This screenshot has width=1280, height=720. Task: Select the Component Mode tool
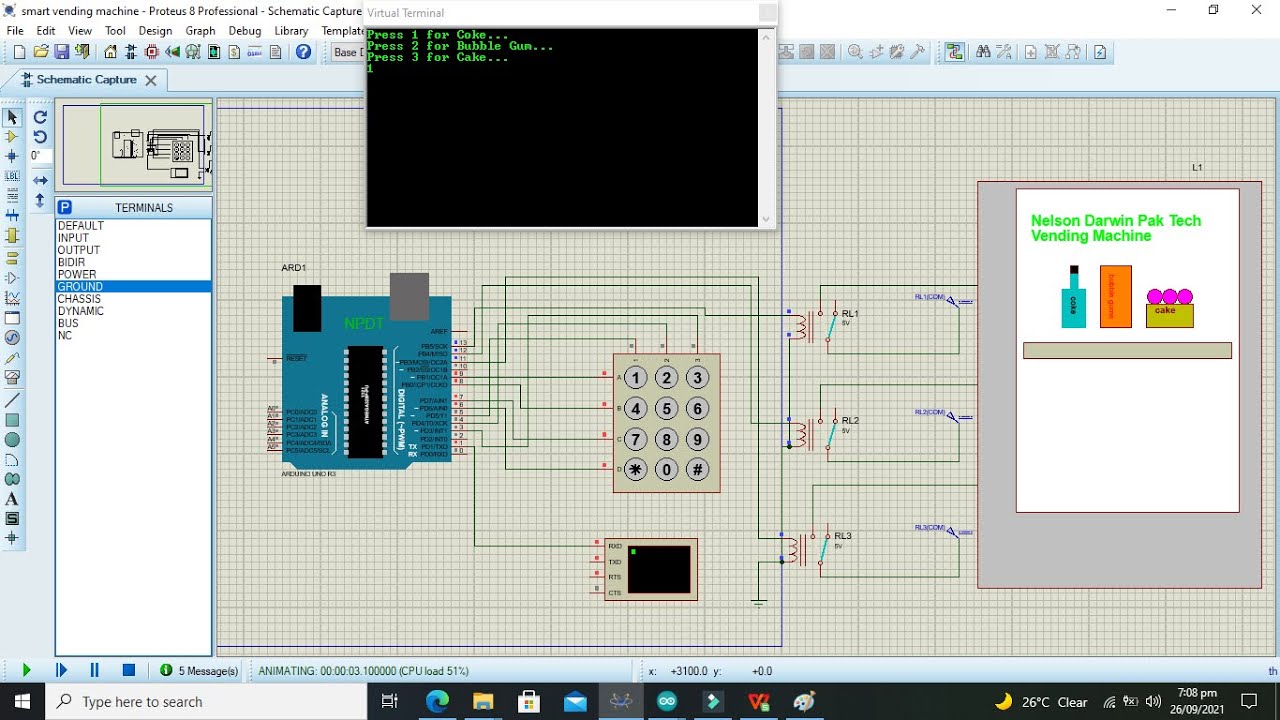coord(12,137)
